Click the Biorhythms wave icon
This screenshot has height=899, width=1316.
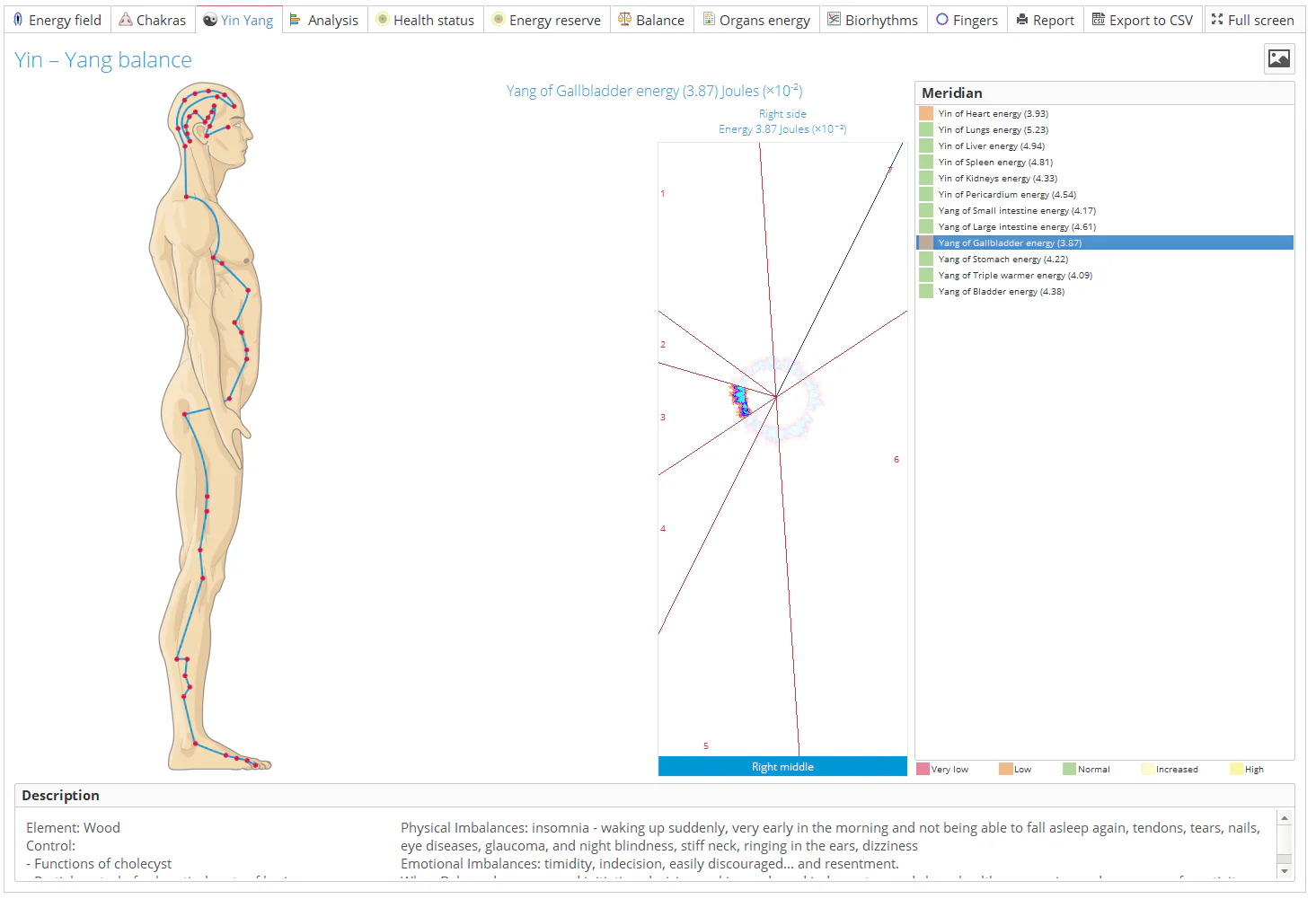click(835, 19)
